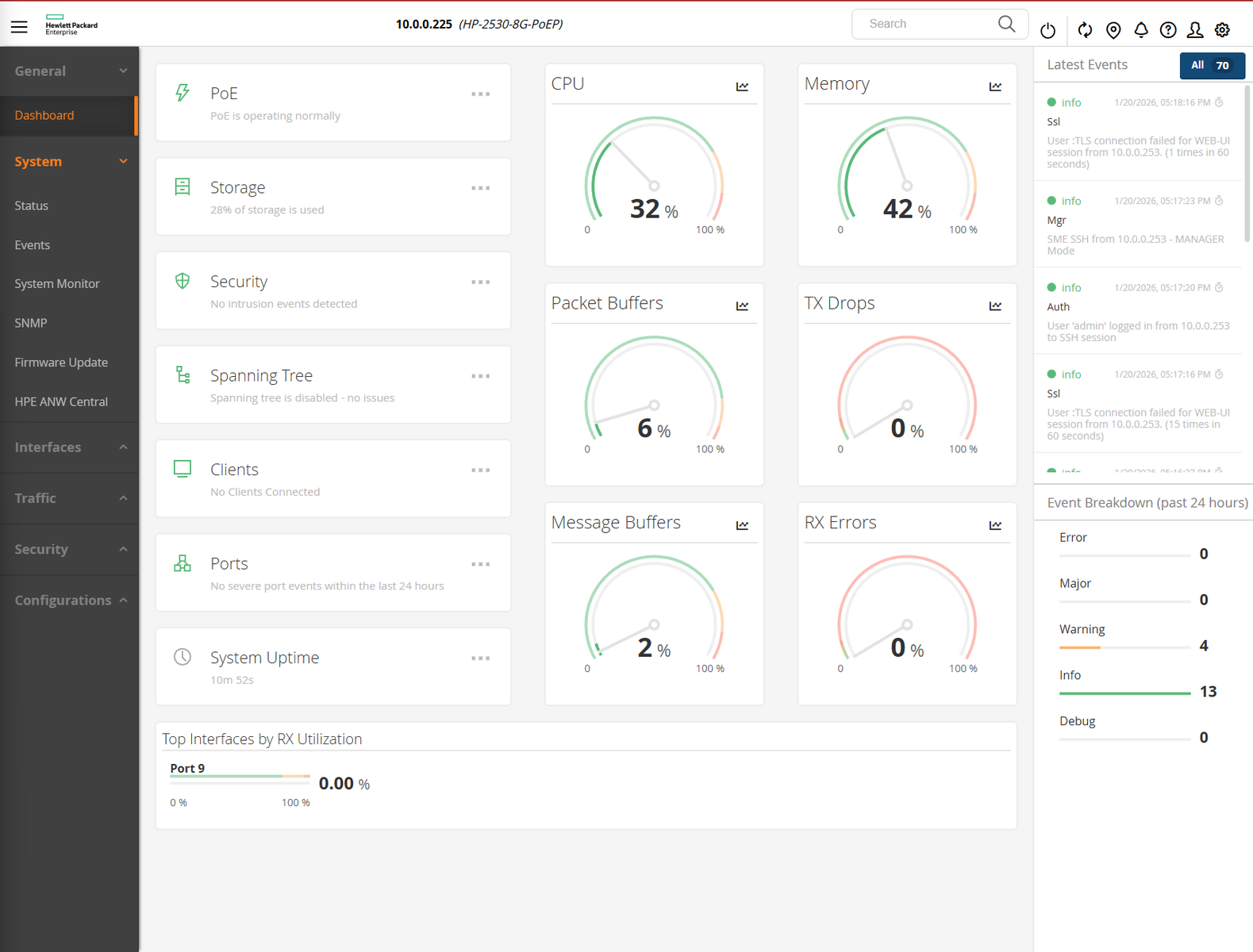
Task: Toggle the hamburger navigation menu
Action: pos(19,27)
